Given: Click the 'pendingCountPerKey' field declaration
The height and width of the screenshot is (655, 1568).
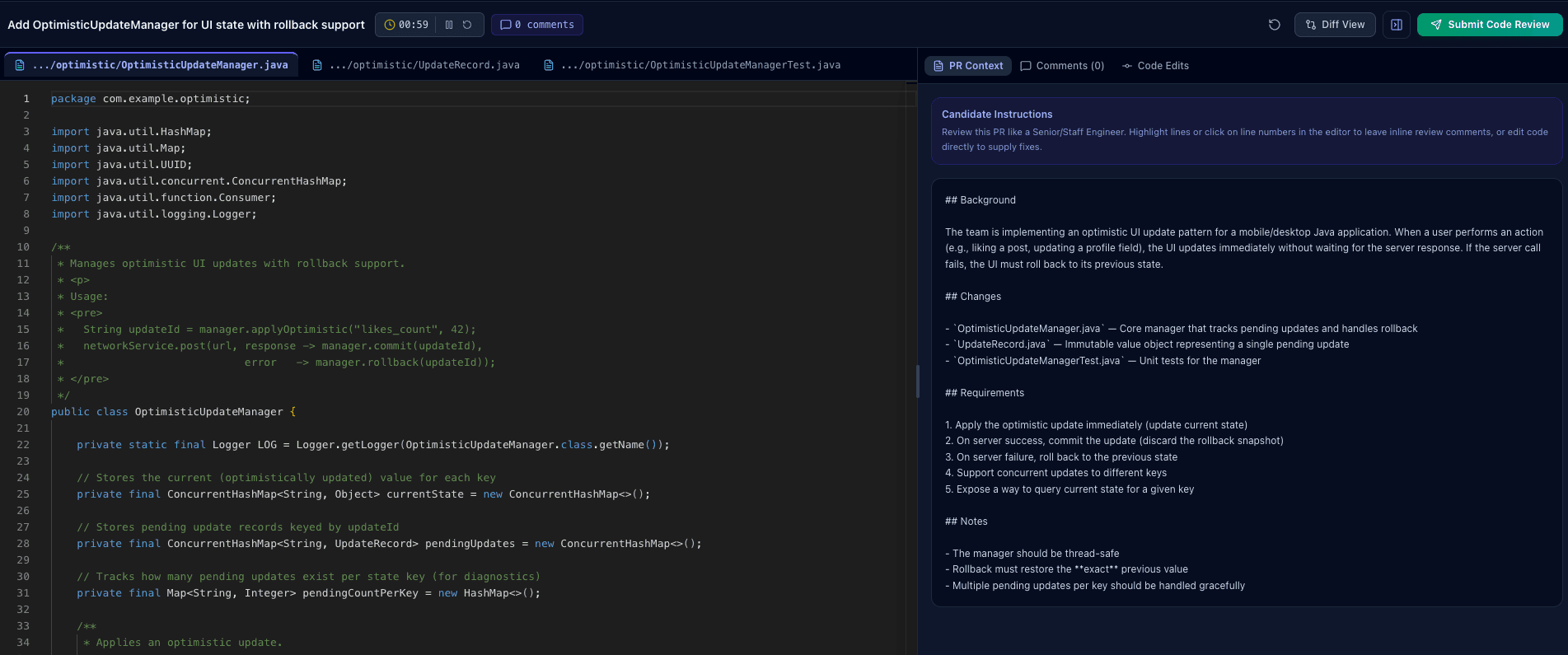Looking at the screenshot, I should 309,593.
